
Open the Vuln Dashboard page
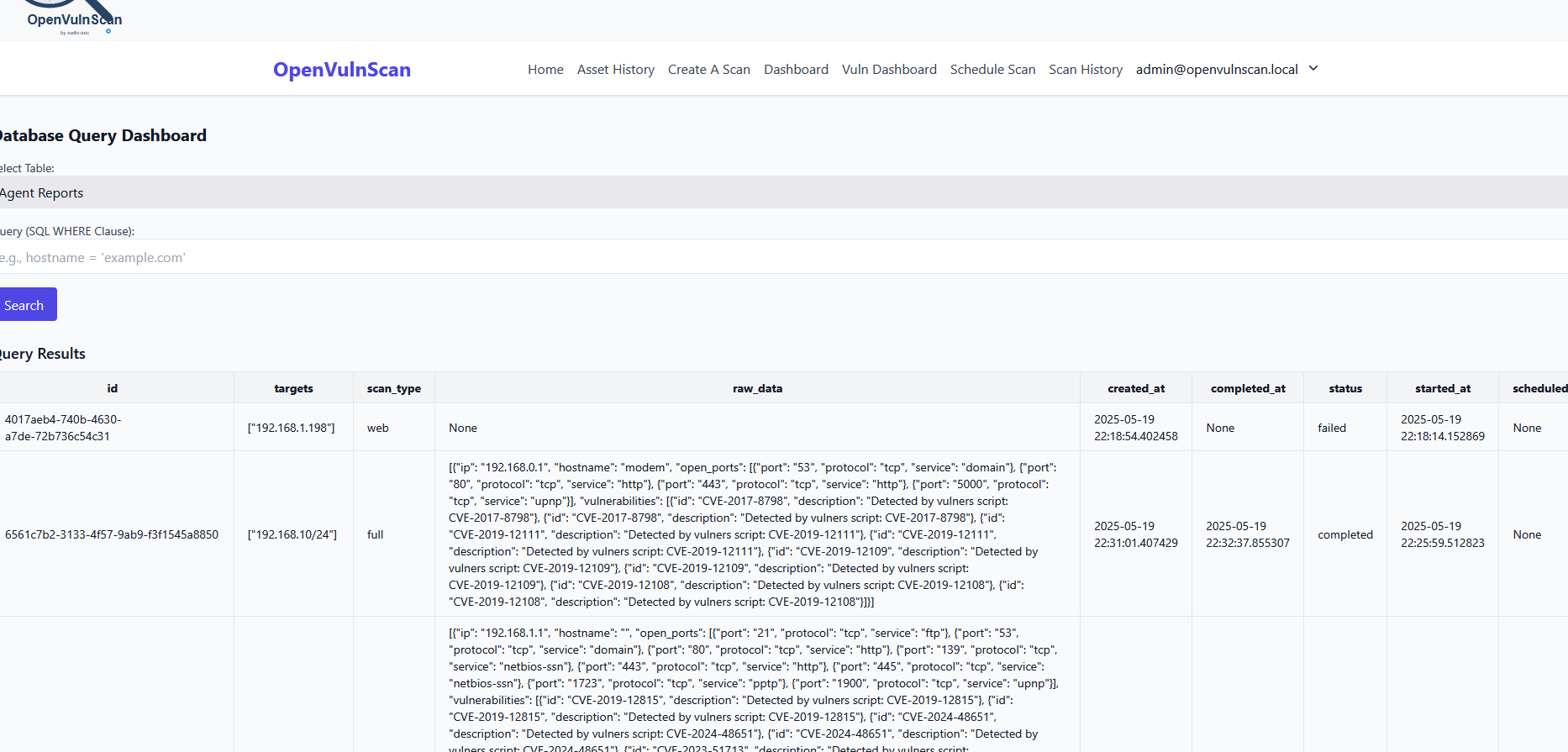coord(889,70)
